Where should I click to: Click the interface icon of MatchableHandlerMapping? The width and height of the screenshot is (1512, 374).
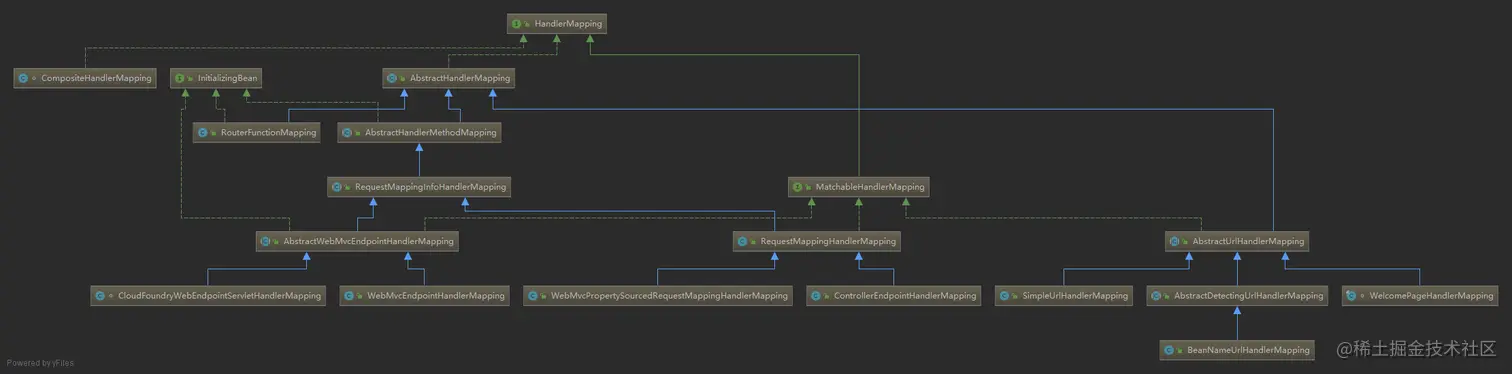tap(797, 187)
